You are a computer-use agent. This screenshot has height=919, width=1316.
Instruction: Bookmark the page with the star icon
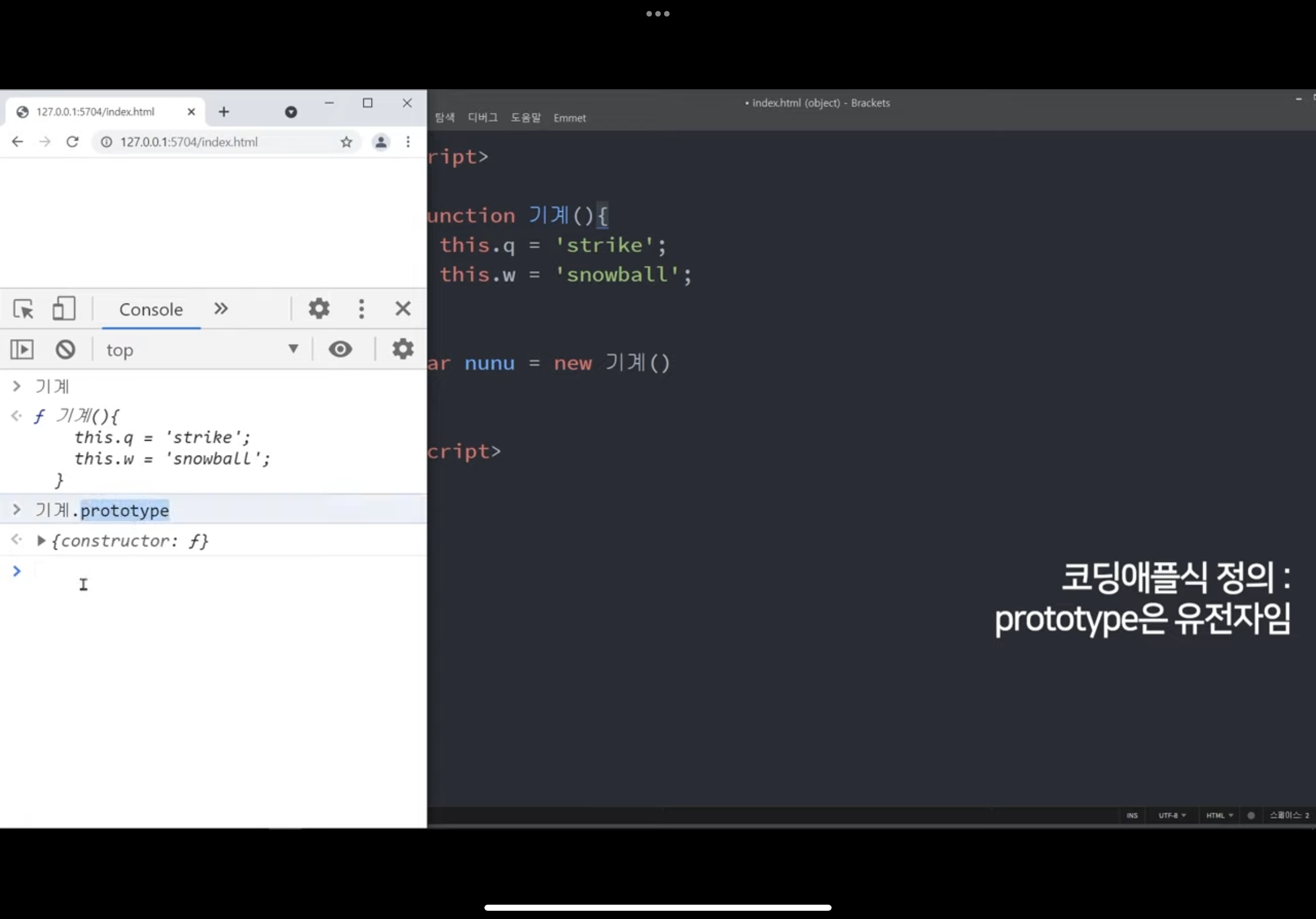tap(346, 142)
